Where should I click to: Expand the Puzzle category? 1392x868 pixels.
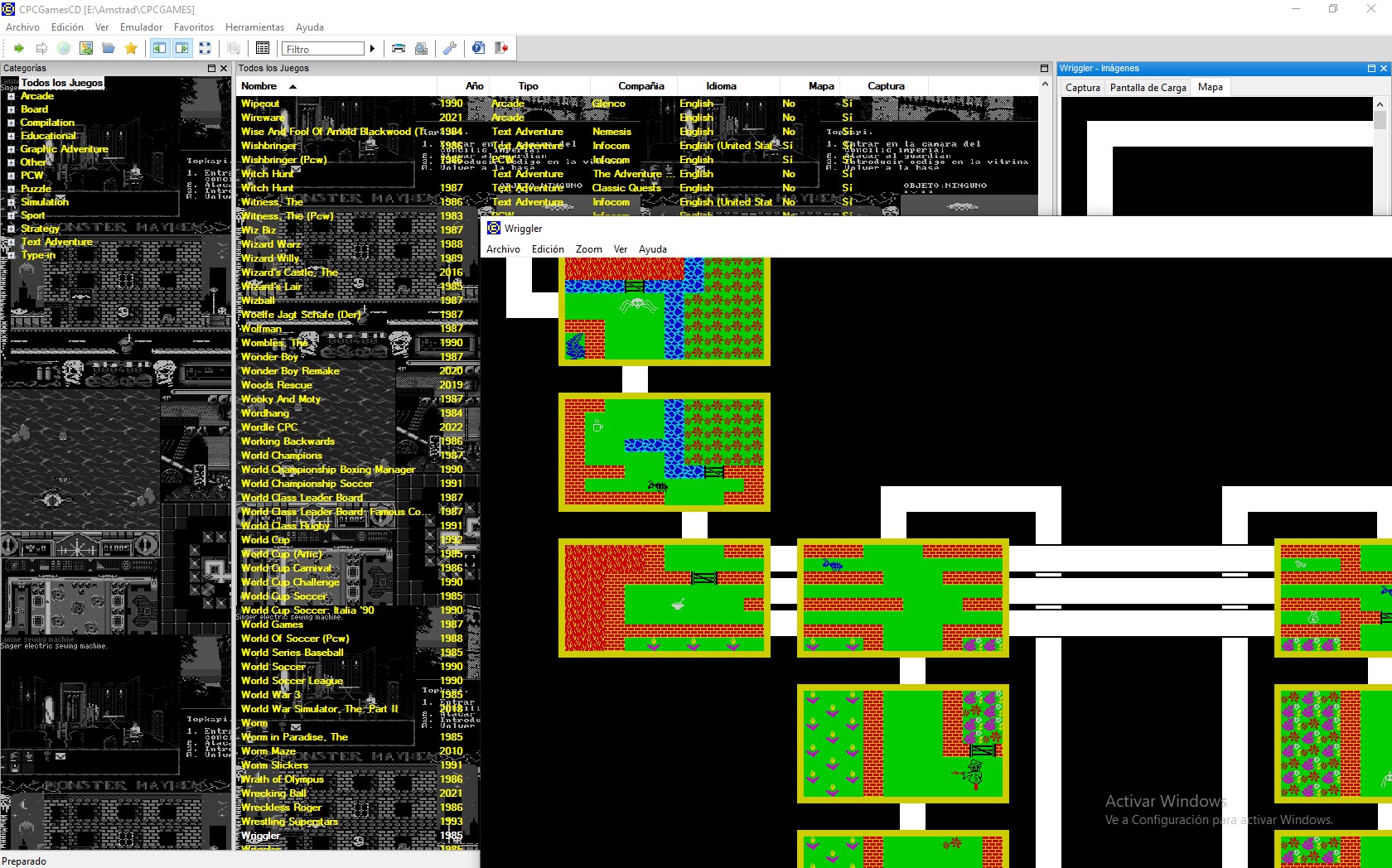pos(11,190)
